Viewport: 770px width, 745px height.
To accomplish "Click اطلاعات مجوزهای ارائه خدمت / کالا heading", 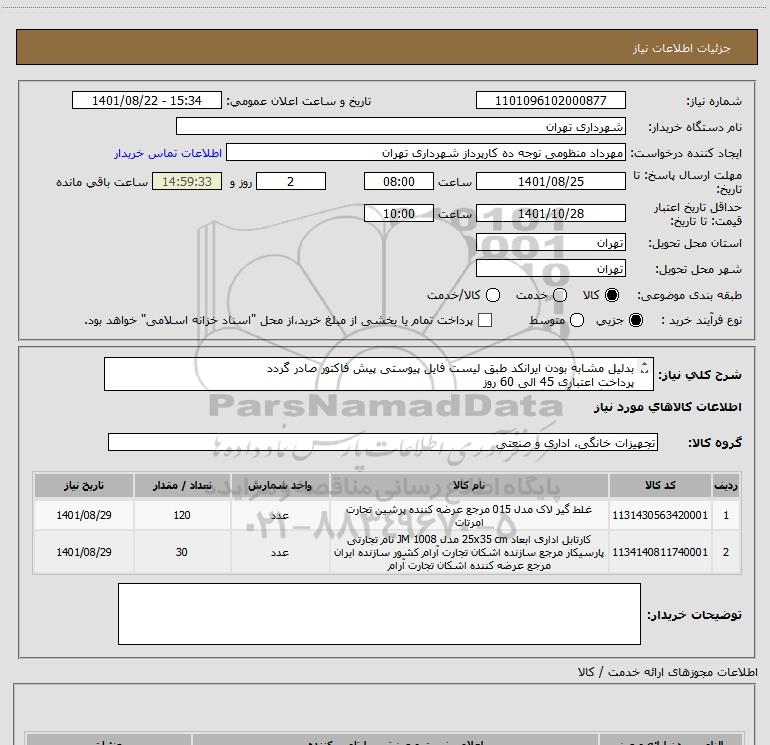I will [x=667, y=672].
